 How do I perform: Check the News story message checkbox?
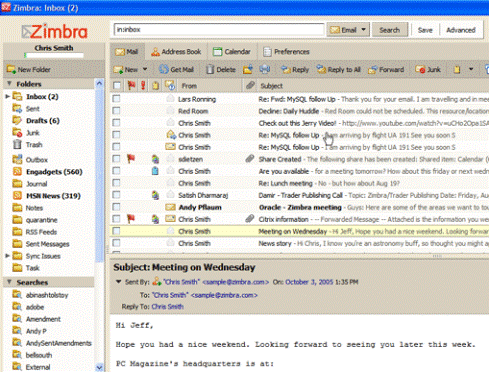[116, 243]
